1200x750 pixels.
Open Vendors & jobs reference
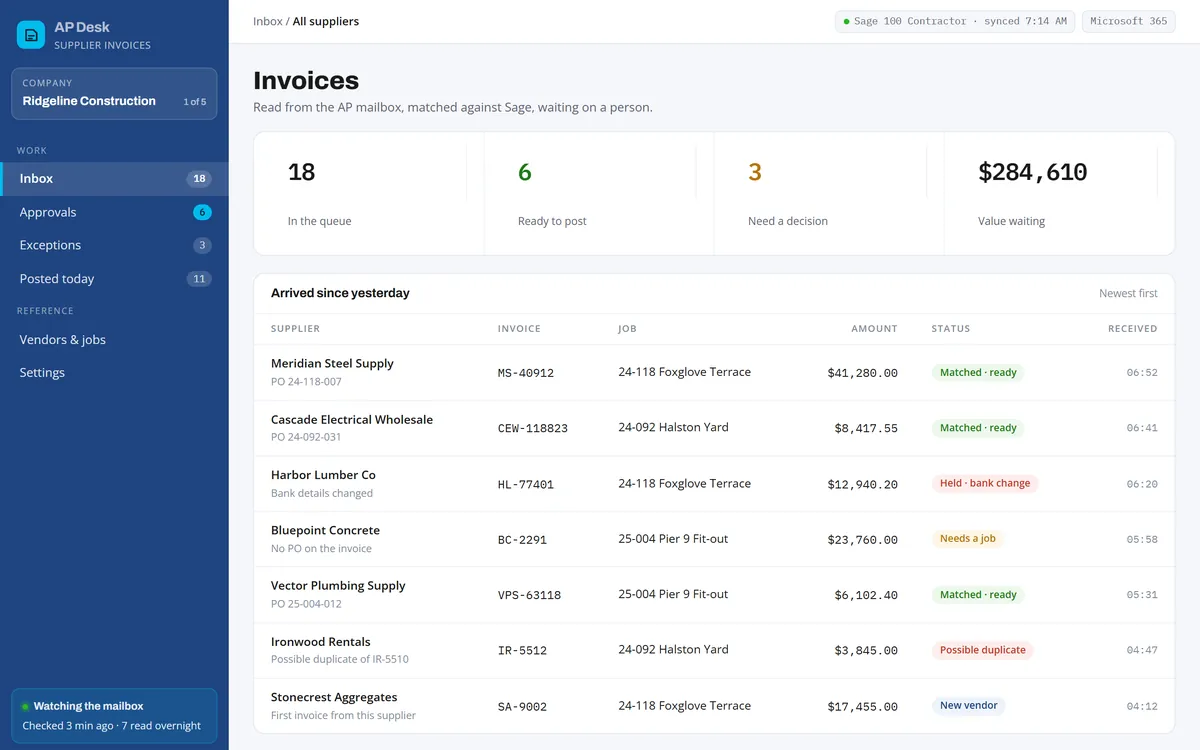coord(114,340)
